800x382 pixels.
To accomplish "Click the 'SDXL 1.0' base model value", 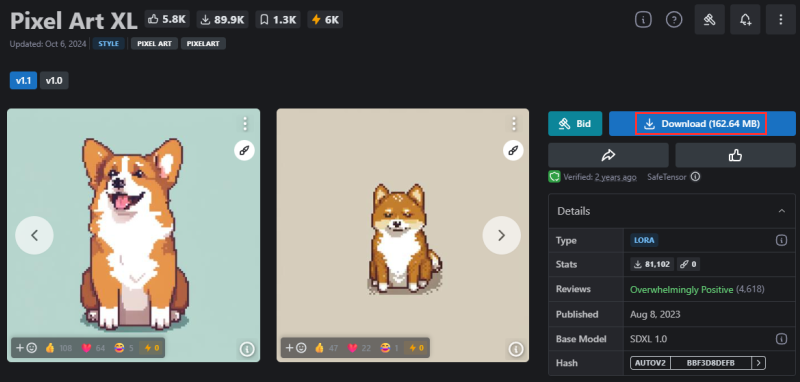I will click(648, 339).
